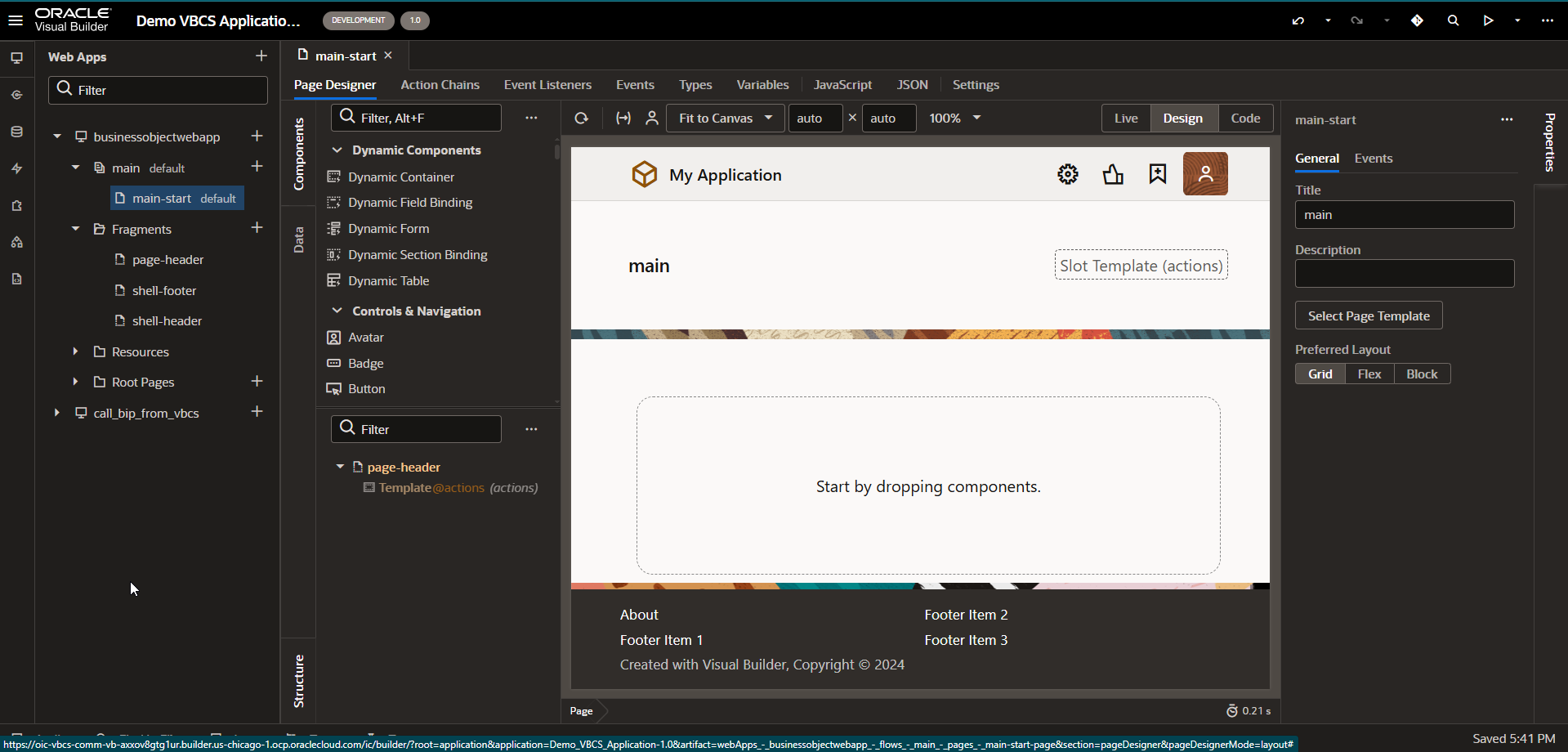This screenshot has width=1568, height=752.
Task: Add a new Fragment with plus
Action: [257, 227]
